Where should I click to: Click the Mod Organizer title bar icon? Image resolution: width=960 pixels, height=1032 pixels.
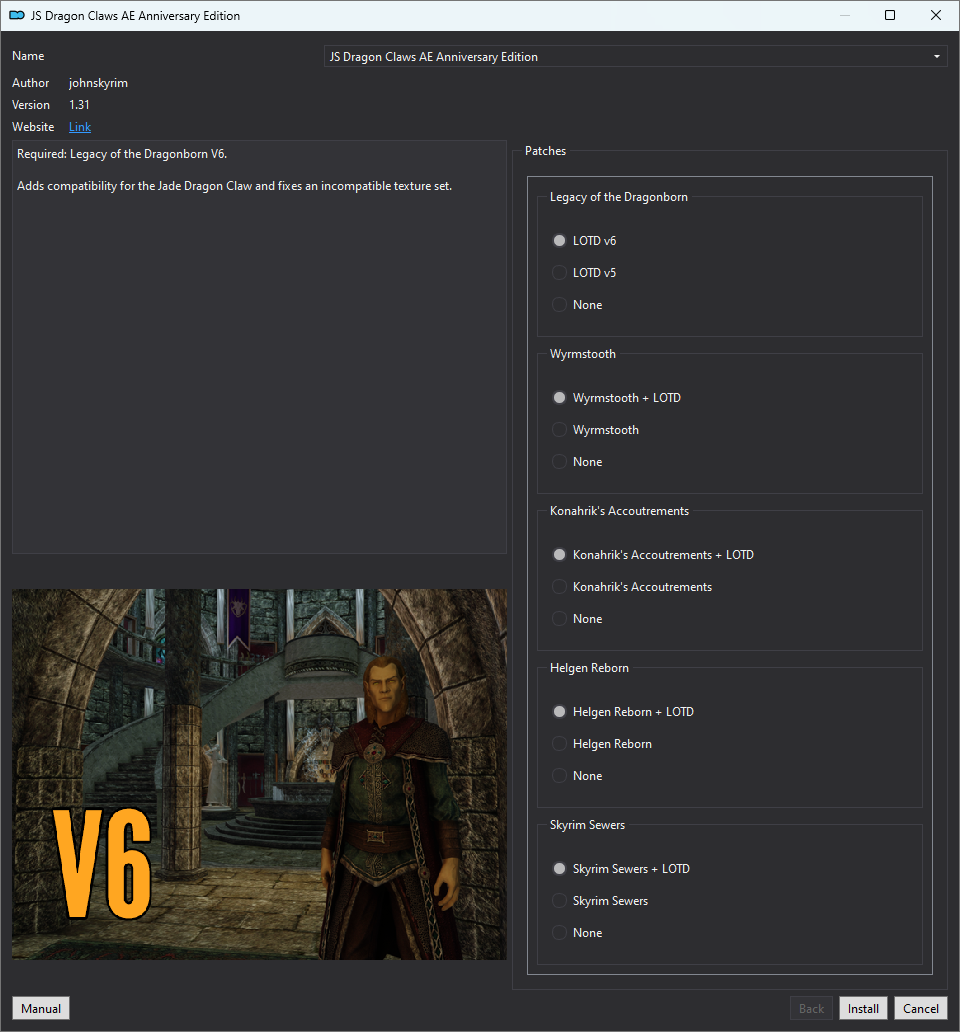[x=17, y=15]
